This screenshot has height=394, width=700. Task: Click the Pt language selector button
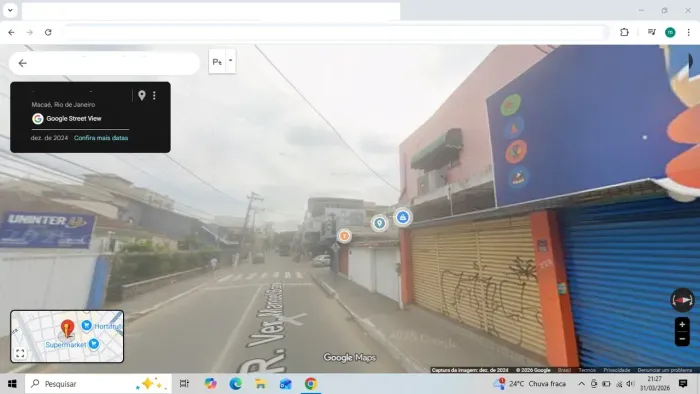[217, 62]
